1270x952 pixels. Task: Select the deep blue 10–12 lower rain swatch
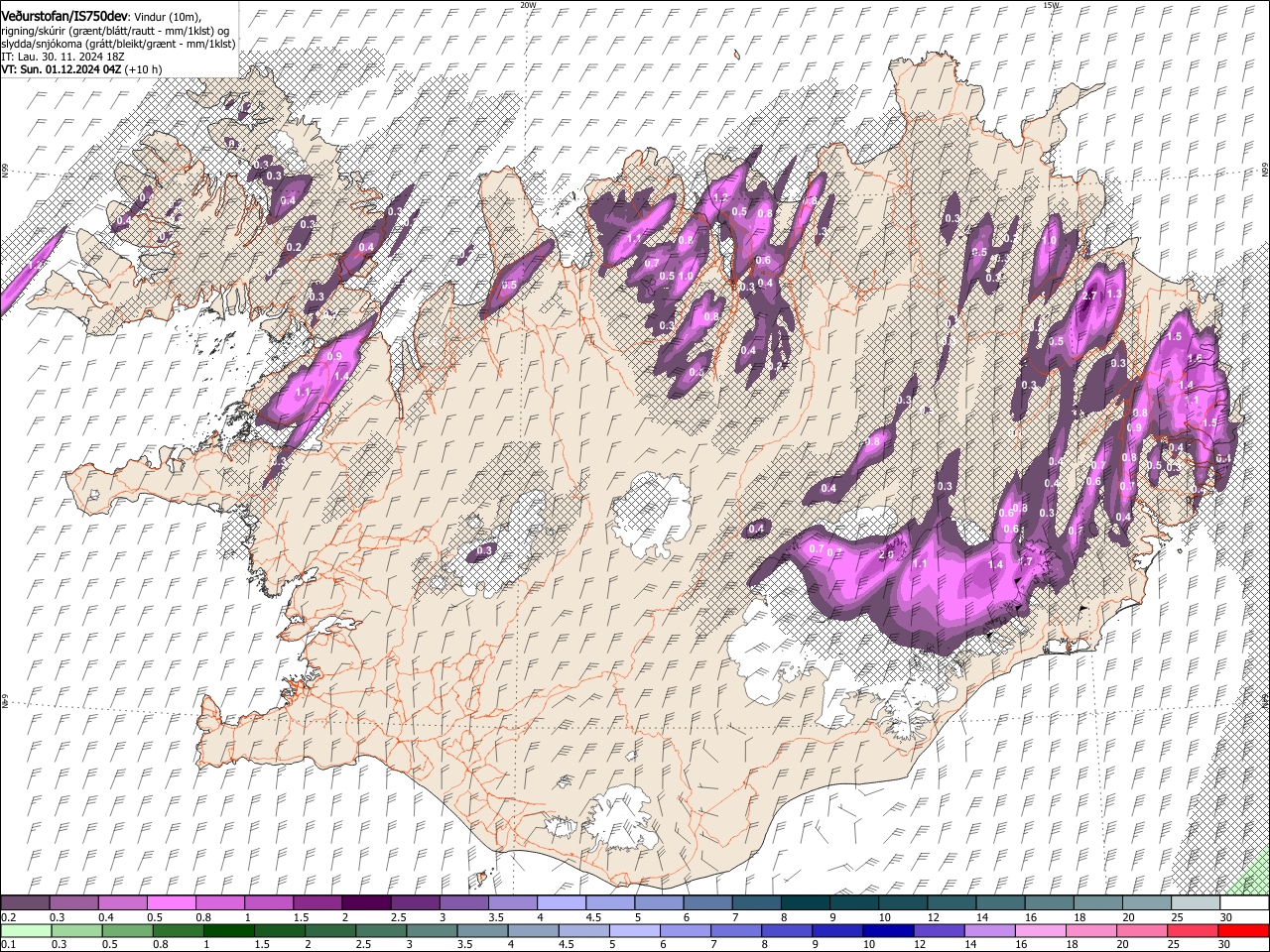pos(887,930)
